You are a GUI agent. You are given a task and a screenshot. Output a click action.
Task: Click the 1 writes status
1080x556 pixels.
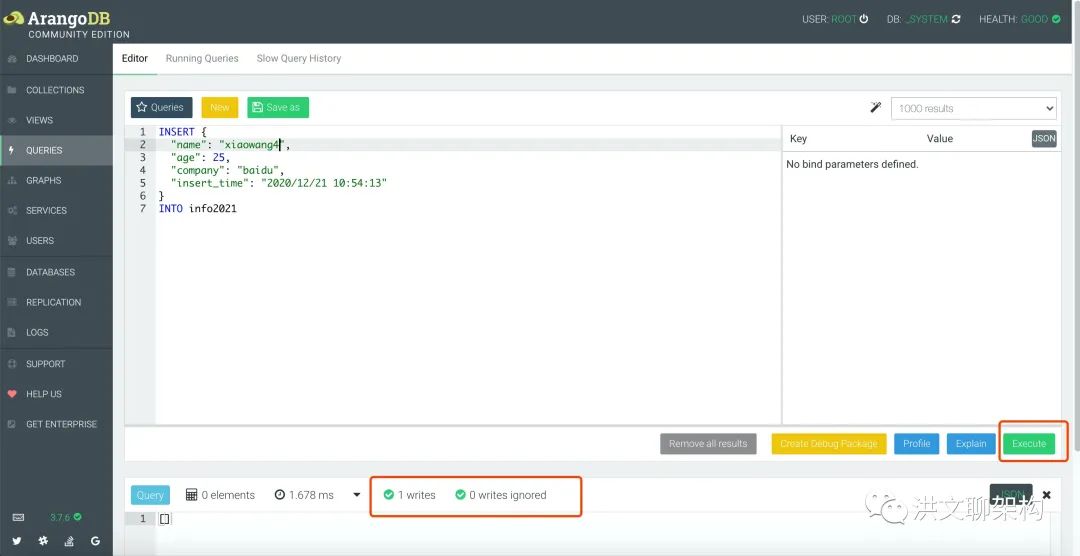click(409, 495)
